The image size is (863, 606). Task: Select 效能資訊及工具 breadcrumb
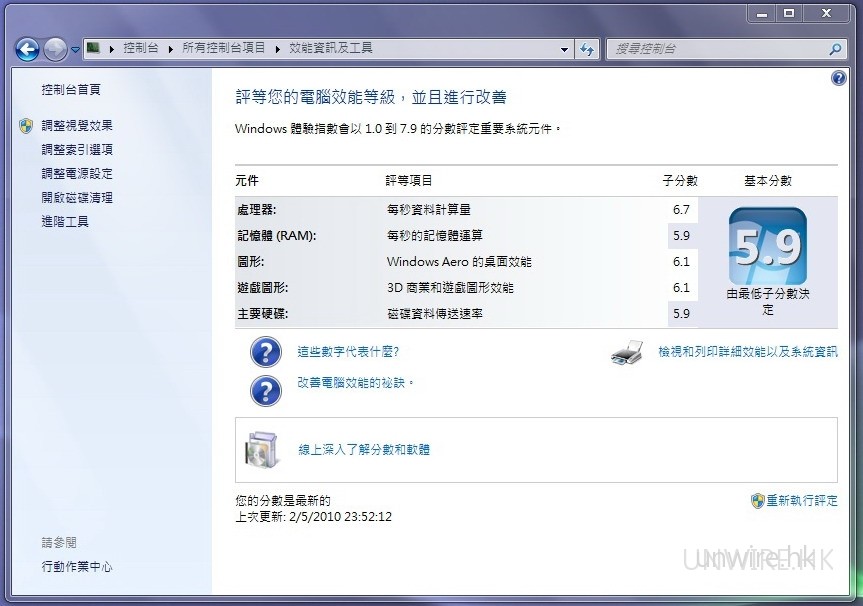[x=331, y=48]
